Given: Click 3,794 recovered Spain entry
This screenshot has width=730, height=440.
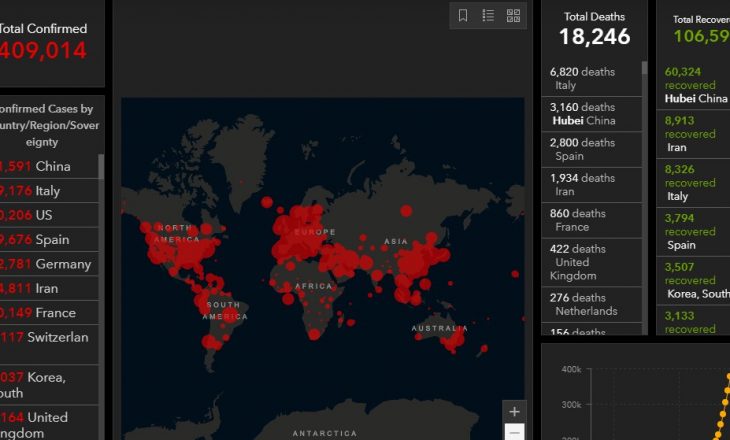Looking at the screenshot, I should click(x=693, y=232).
